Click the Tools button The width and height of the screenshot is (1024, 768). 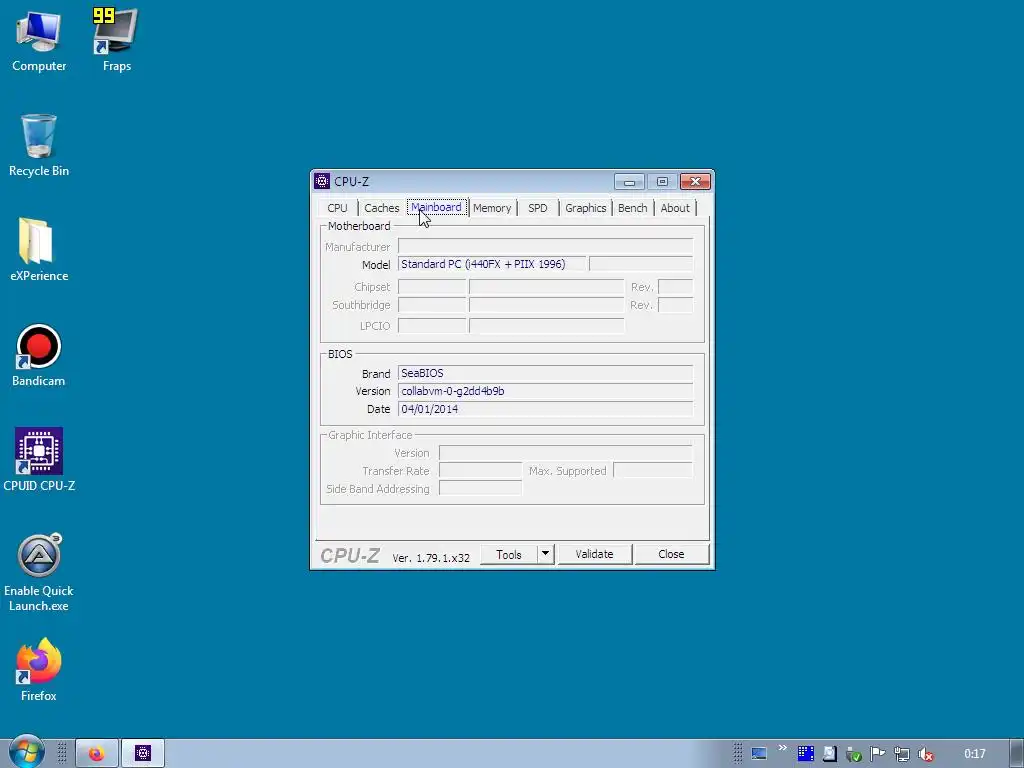point(509,554)
